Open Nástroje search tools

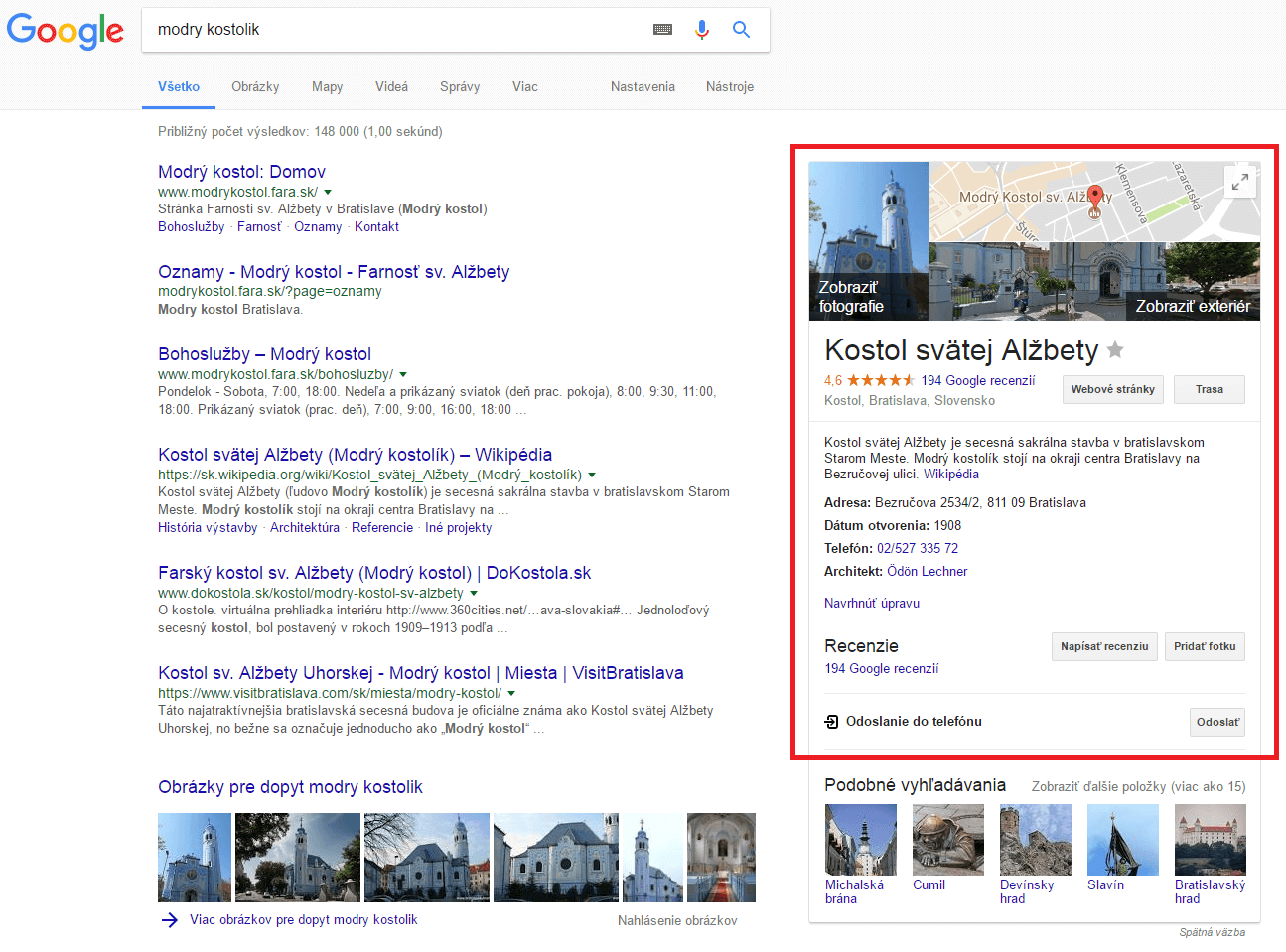(x=730, y=87)
